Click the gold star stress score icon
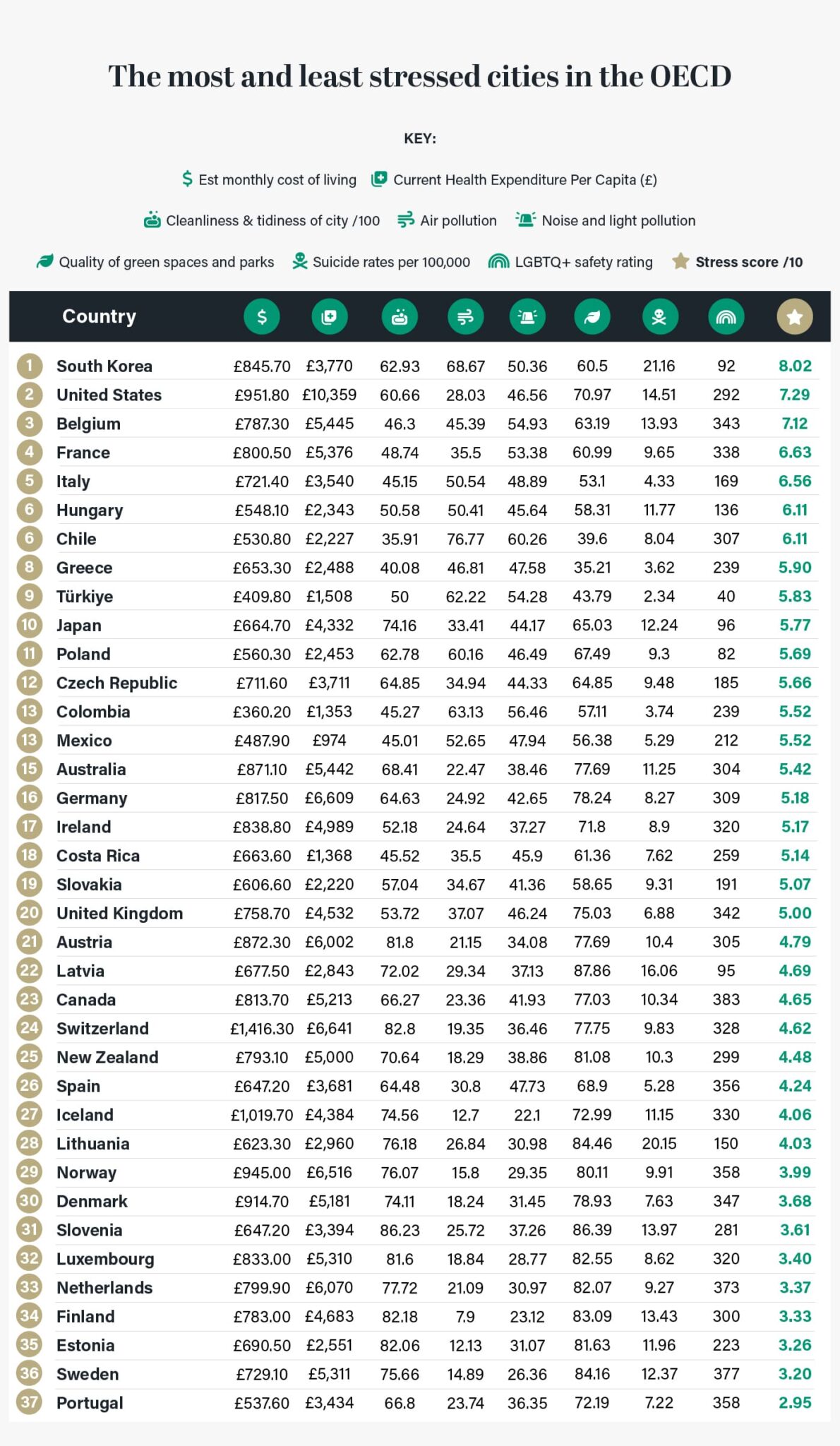This screenshot has height=1446, width=840. (x=795, y=317)
